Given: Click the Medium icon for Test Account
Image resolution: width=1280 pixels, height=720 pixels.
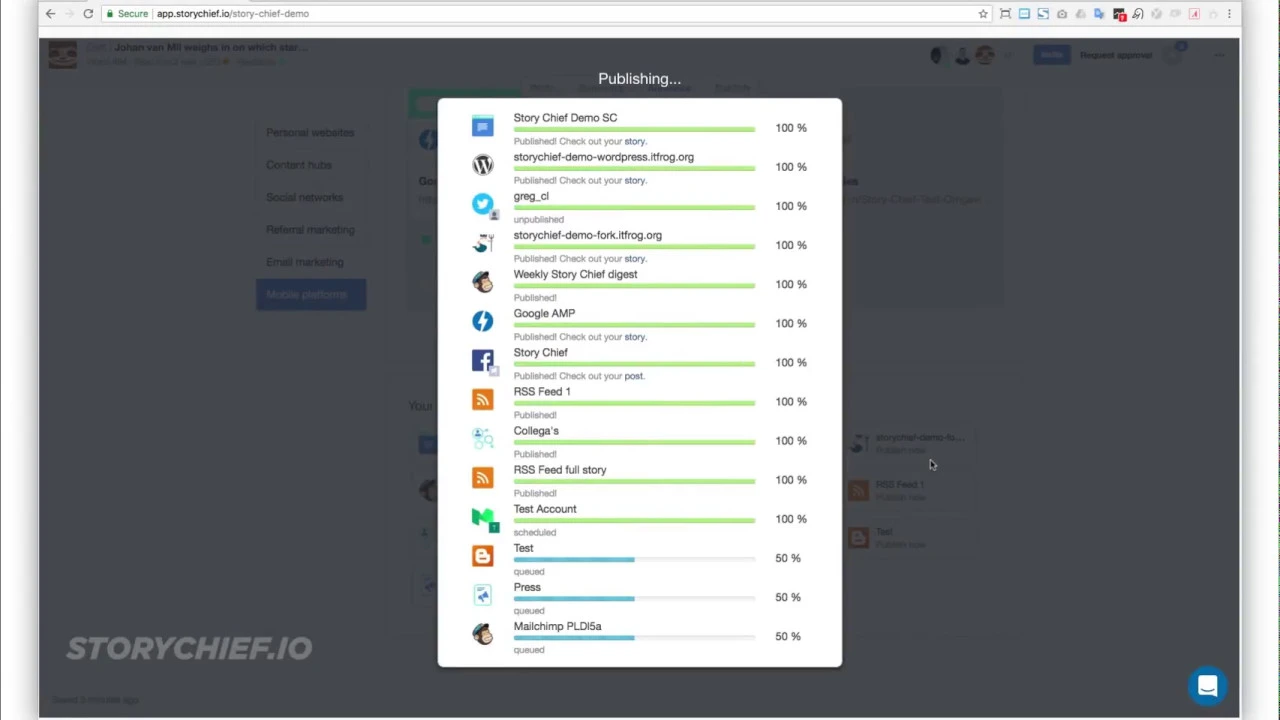Looking at the screenshot, I should click(x=483, y=517).
